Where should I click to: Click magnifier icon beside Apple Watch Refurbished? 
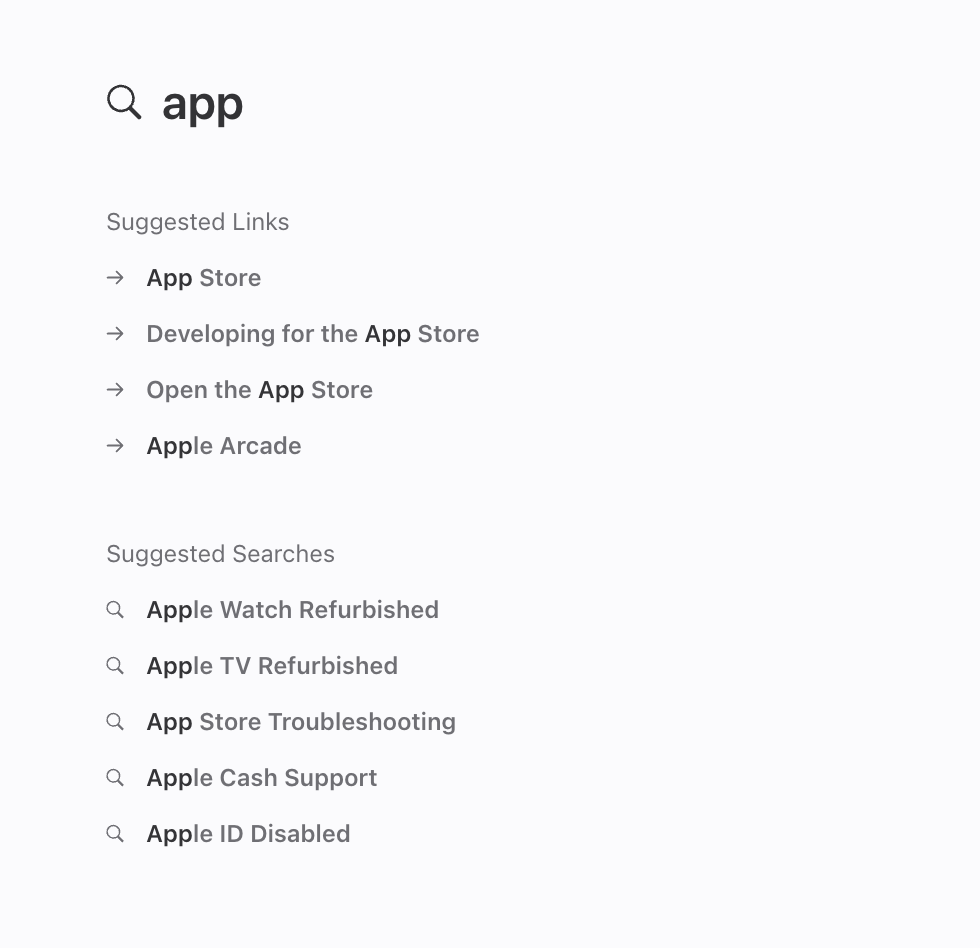click(116, 610)
